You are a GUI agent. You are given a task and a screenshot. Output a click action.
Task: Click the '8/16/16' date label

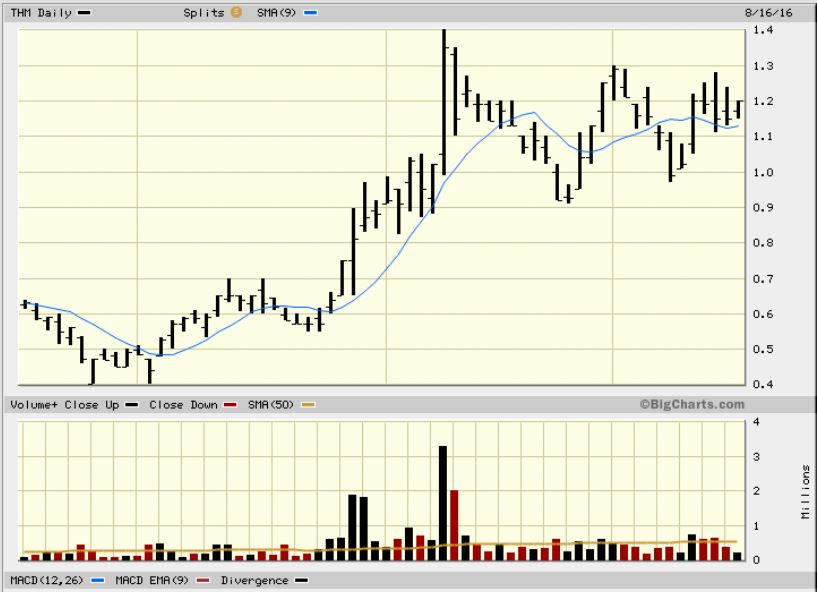point(769,13)
